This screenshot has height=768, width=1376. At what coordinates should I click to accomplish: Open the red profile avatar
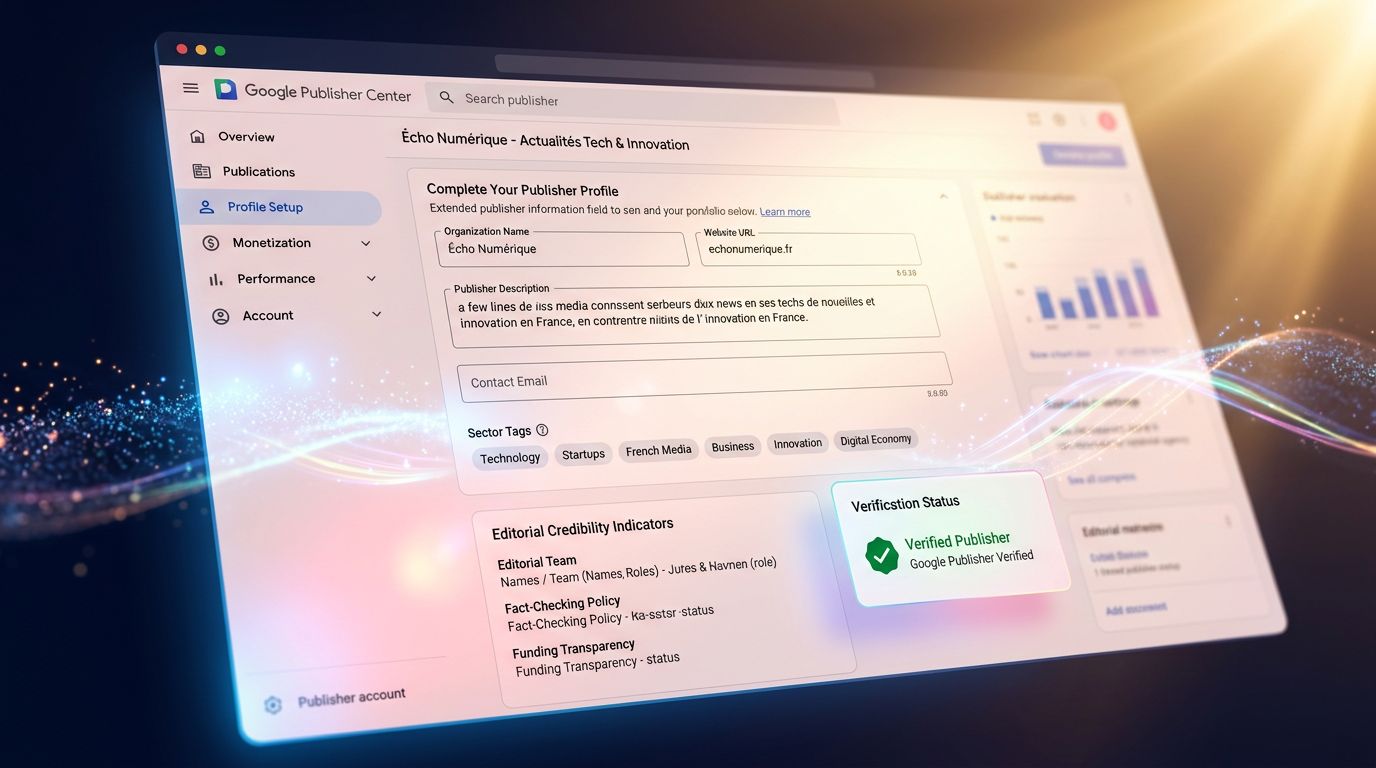(1107, 121)
